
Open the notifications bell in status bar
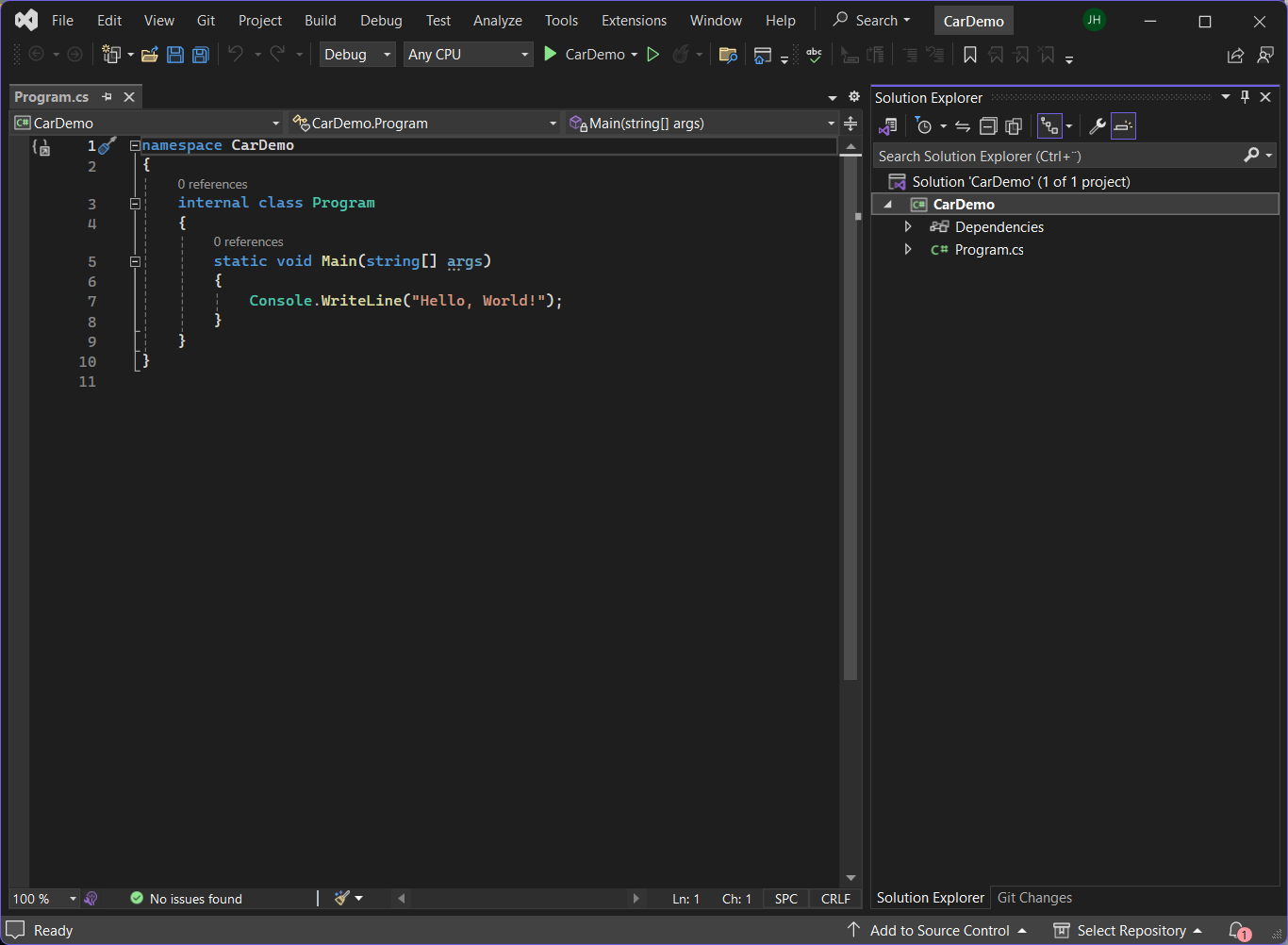(1238, 930)
